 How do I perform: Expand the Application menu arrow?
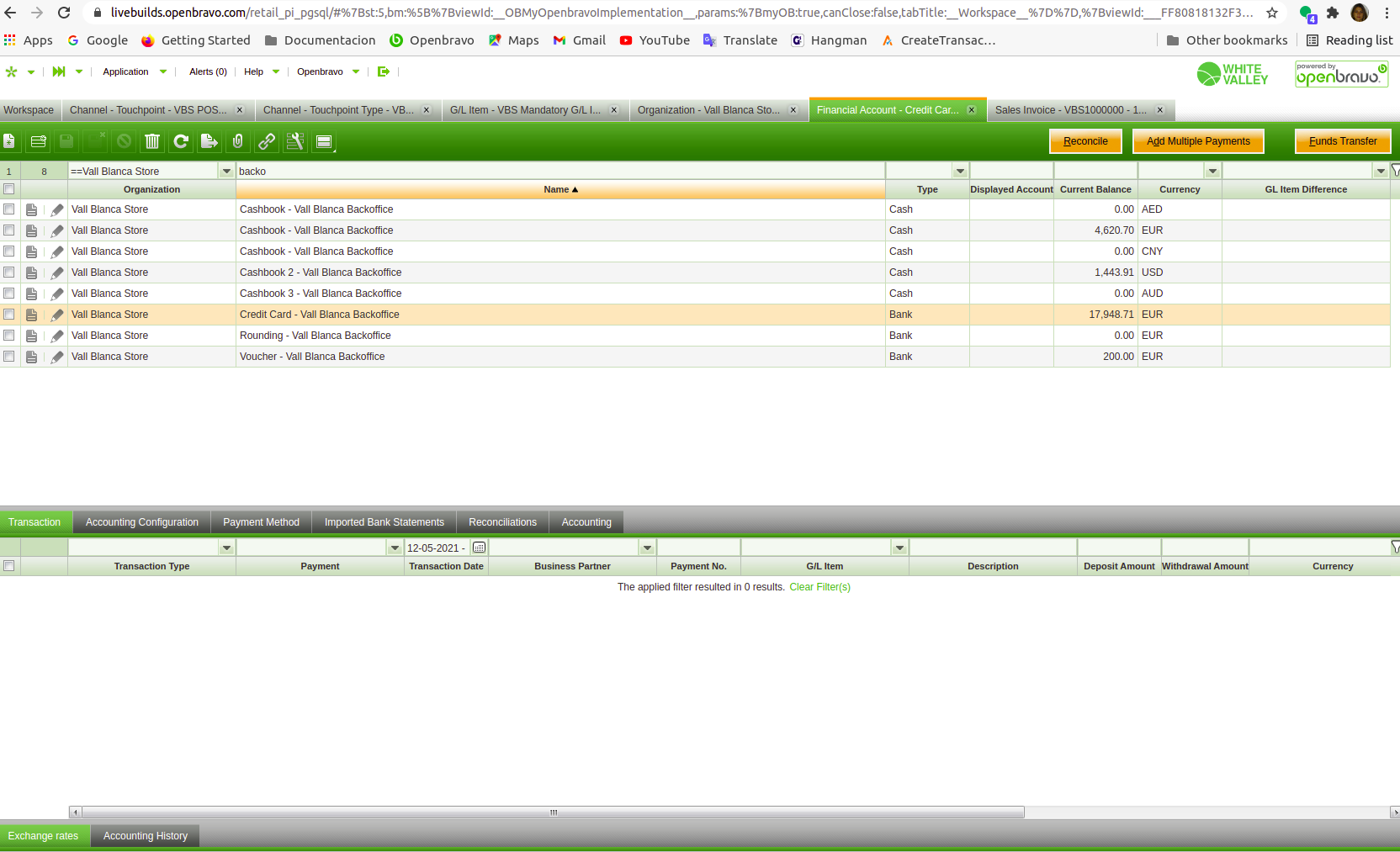pos(163,71)
